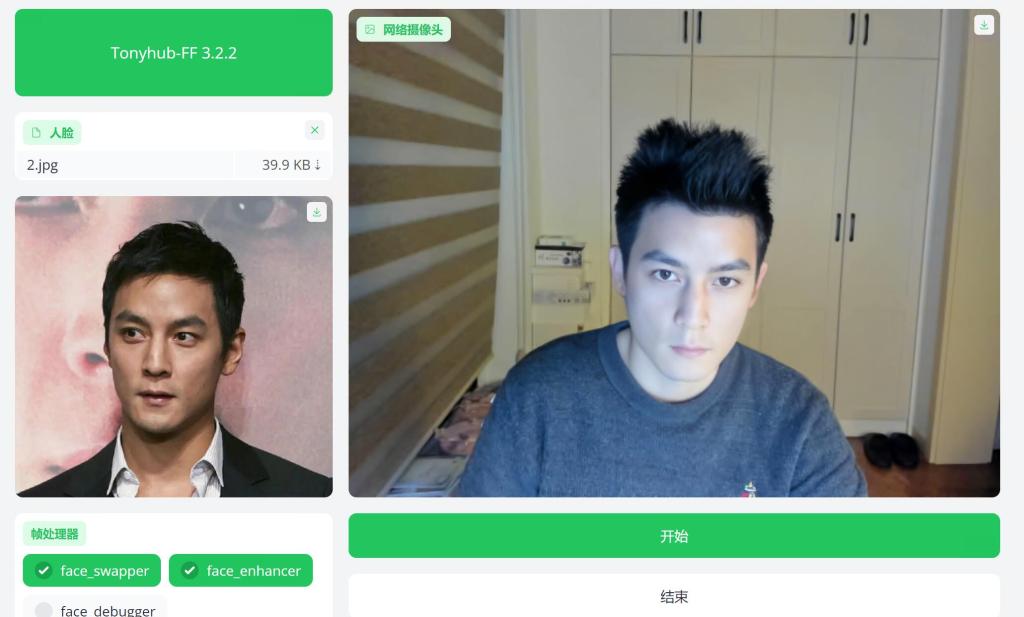Screen dimensions: 1024x617
Task: Click download icon on the webcam preview
Action: (984, 25)
